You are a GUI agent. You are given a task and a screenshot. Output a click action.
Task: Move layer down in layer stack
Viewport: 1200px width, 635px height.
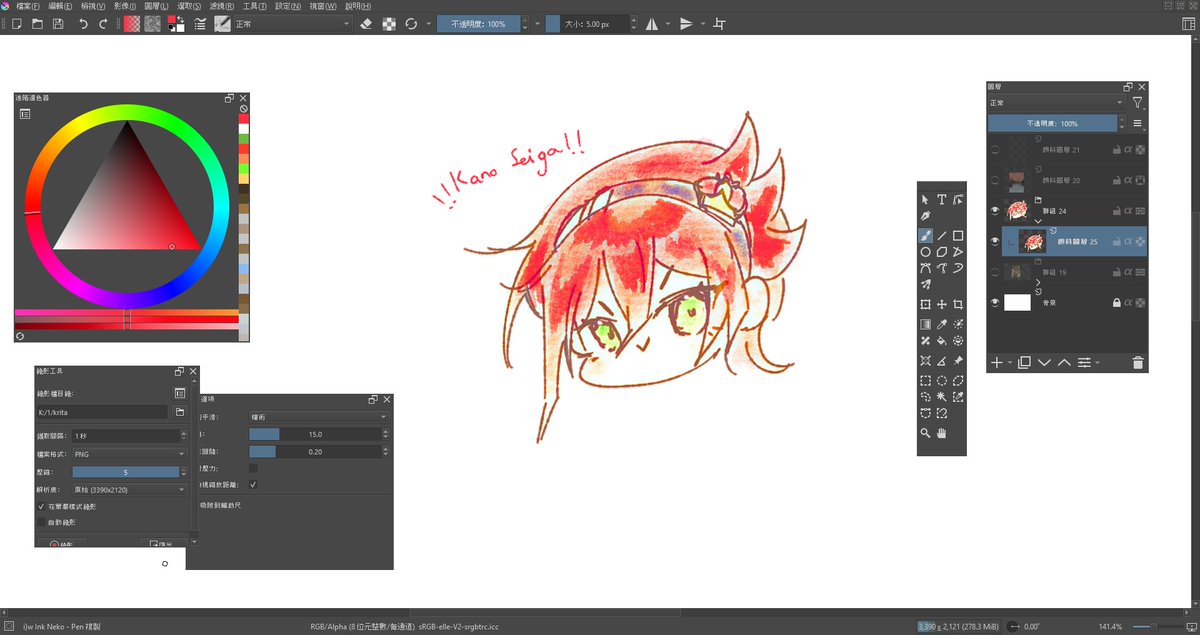[1044, 362]
